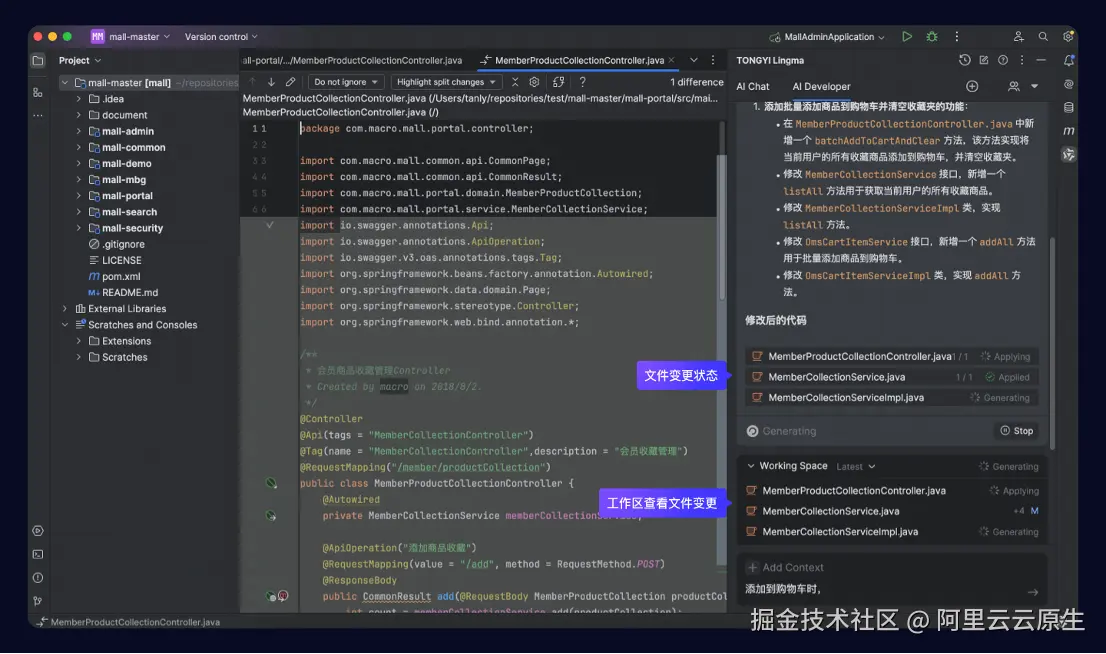The image size is (1106, 654).
Task: Click the Lingma prompt input field
Action: (882, 590)
